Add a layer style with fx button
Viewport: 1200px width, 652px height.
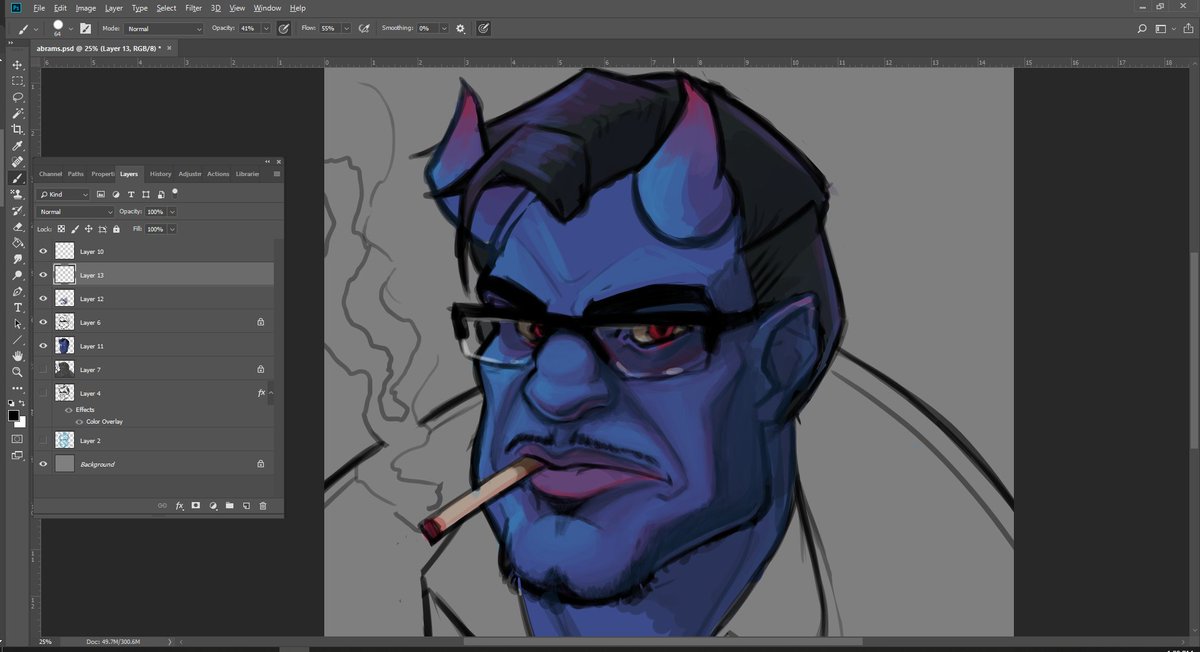[180, 506]
